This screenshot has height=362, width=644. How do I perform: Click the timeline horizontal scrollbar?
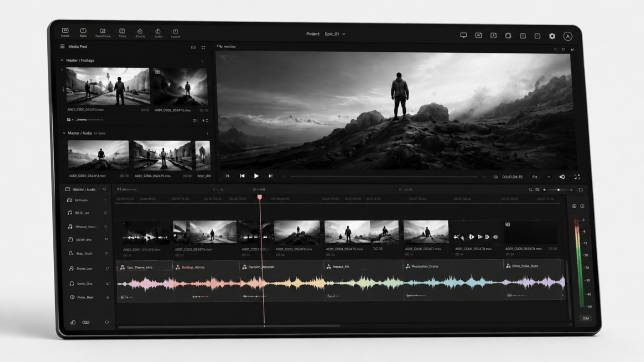pyautogui.click(x=229, y=327)
